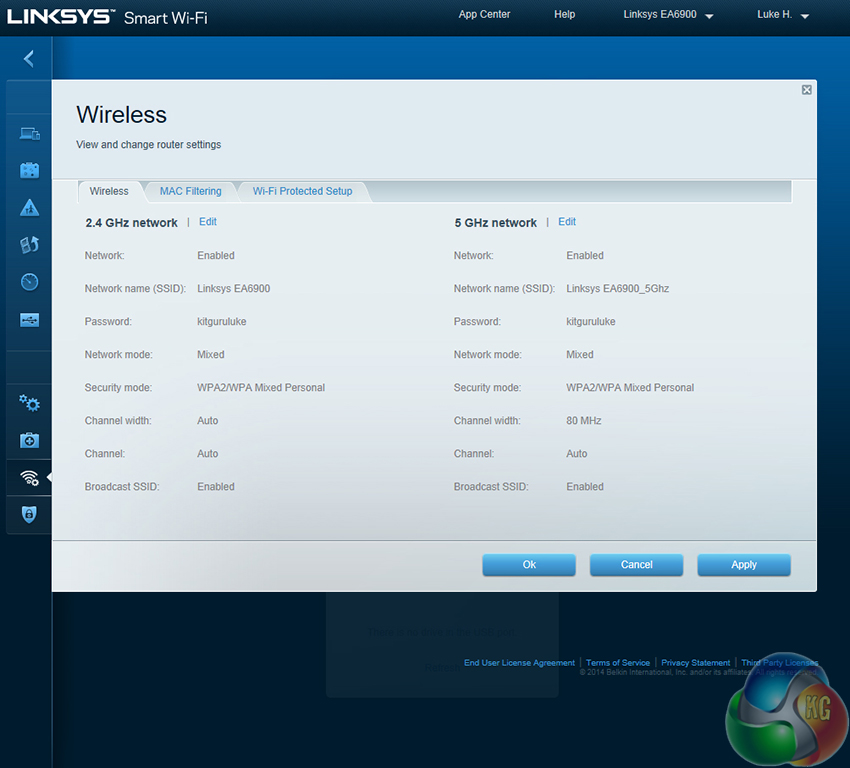Select the 'Linksys EA6900_5Ghz' SSID value
The width and height of the screenshot is (850, 768).
click(617, 288)
